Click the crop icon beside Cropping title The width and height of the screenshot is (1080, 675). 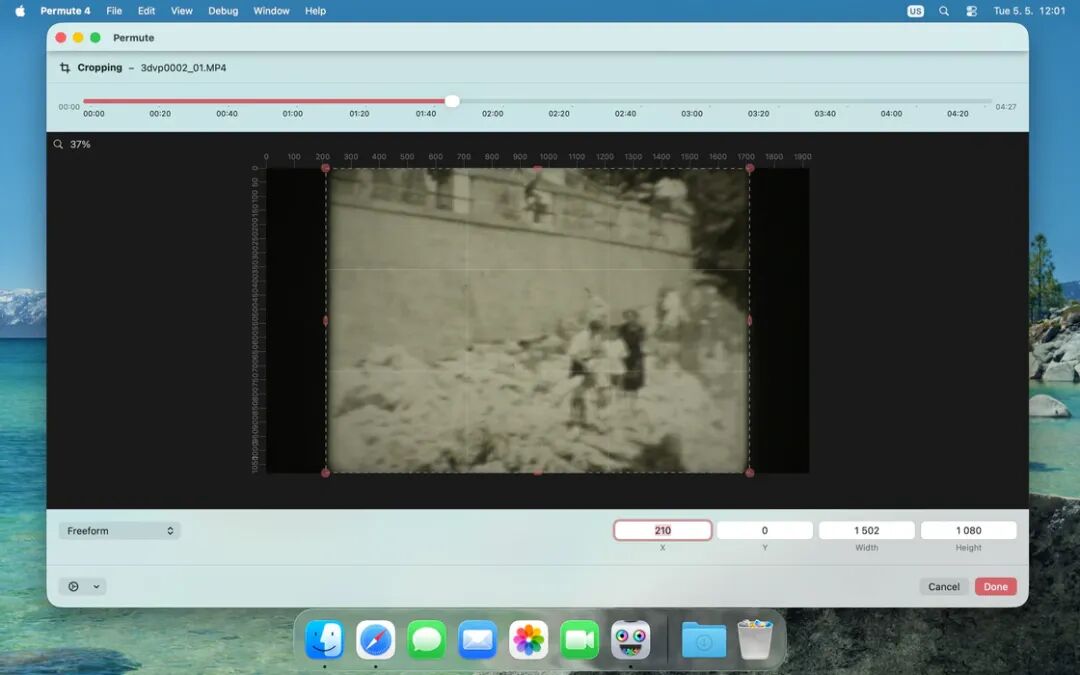pyautogui.click(x=65, y=68)
